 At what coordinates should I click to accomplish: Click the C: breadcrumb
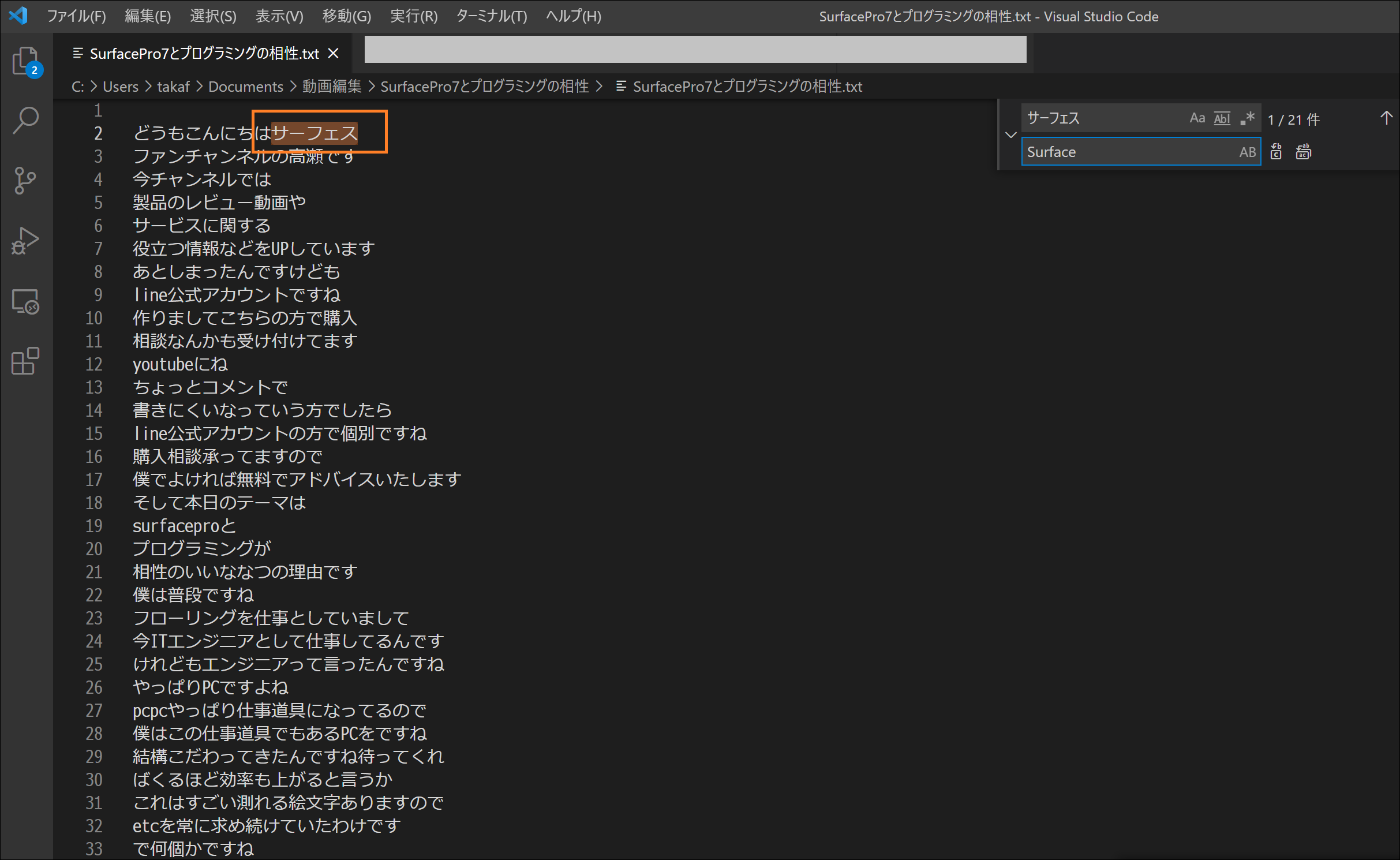78,87
